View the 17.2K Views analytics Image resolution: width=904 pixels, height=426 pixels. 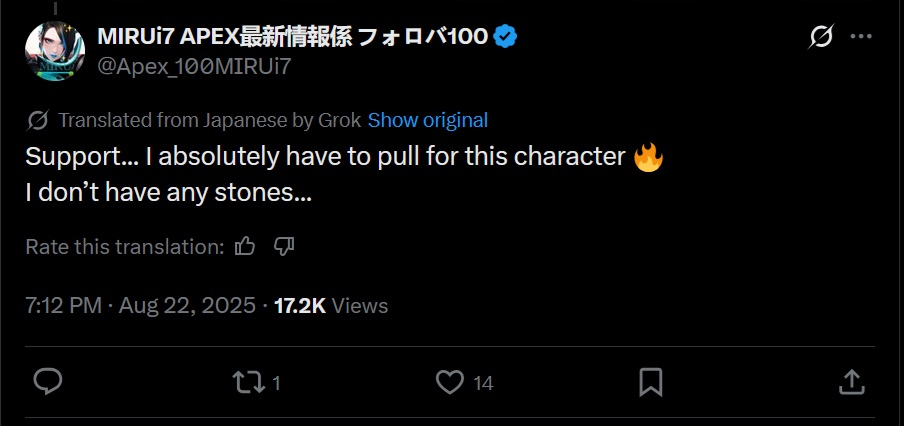(331, 306)
